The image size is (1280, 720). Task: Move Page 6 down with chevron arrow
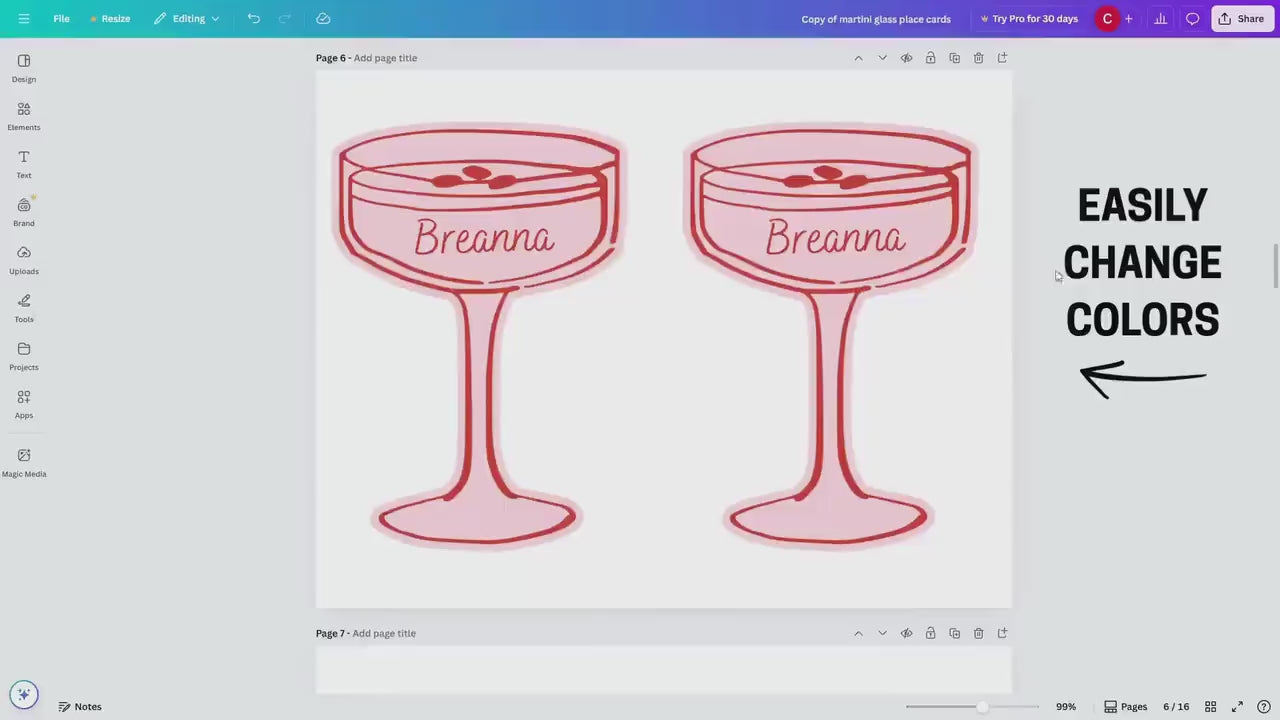click(882, 58)
